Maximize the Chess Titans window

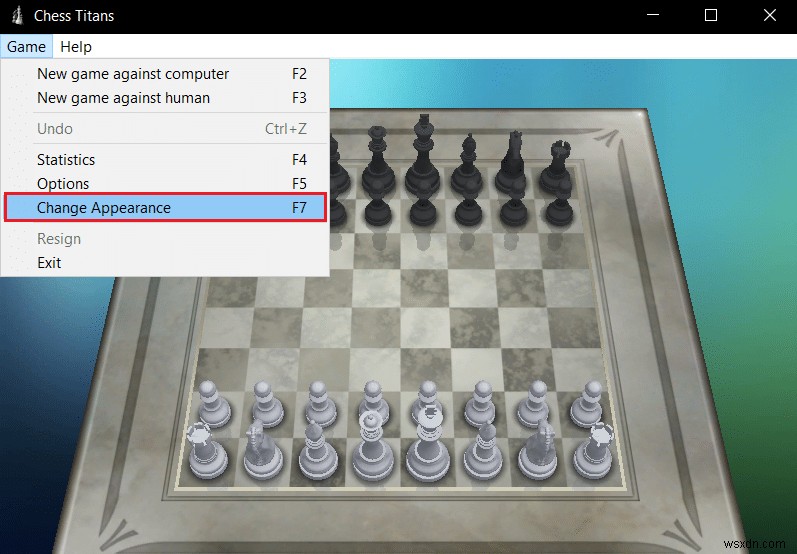pyautogui.click(x=711, y=15)
